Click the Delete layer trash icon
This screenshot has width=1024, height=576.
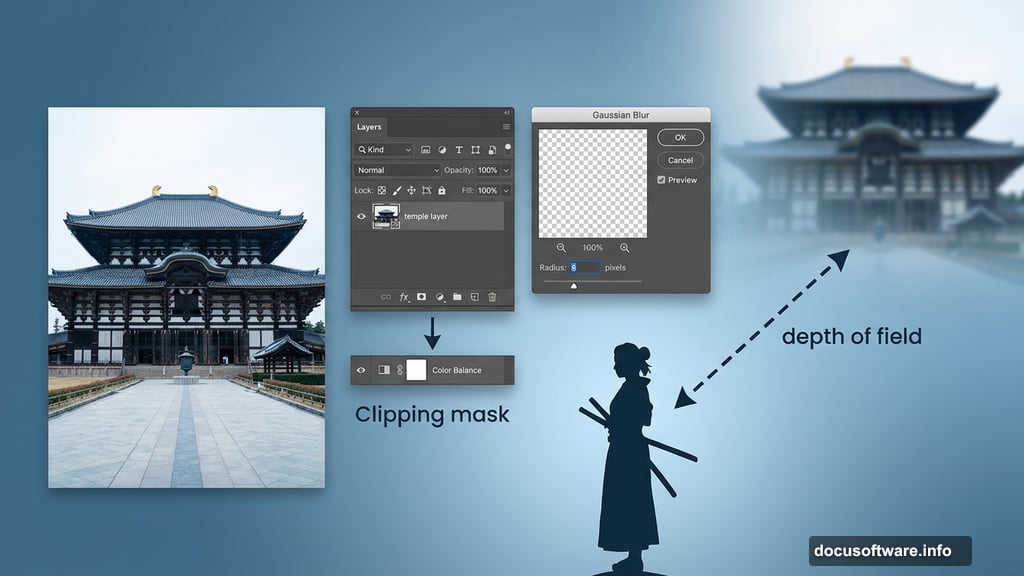coord(490,296)
